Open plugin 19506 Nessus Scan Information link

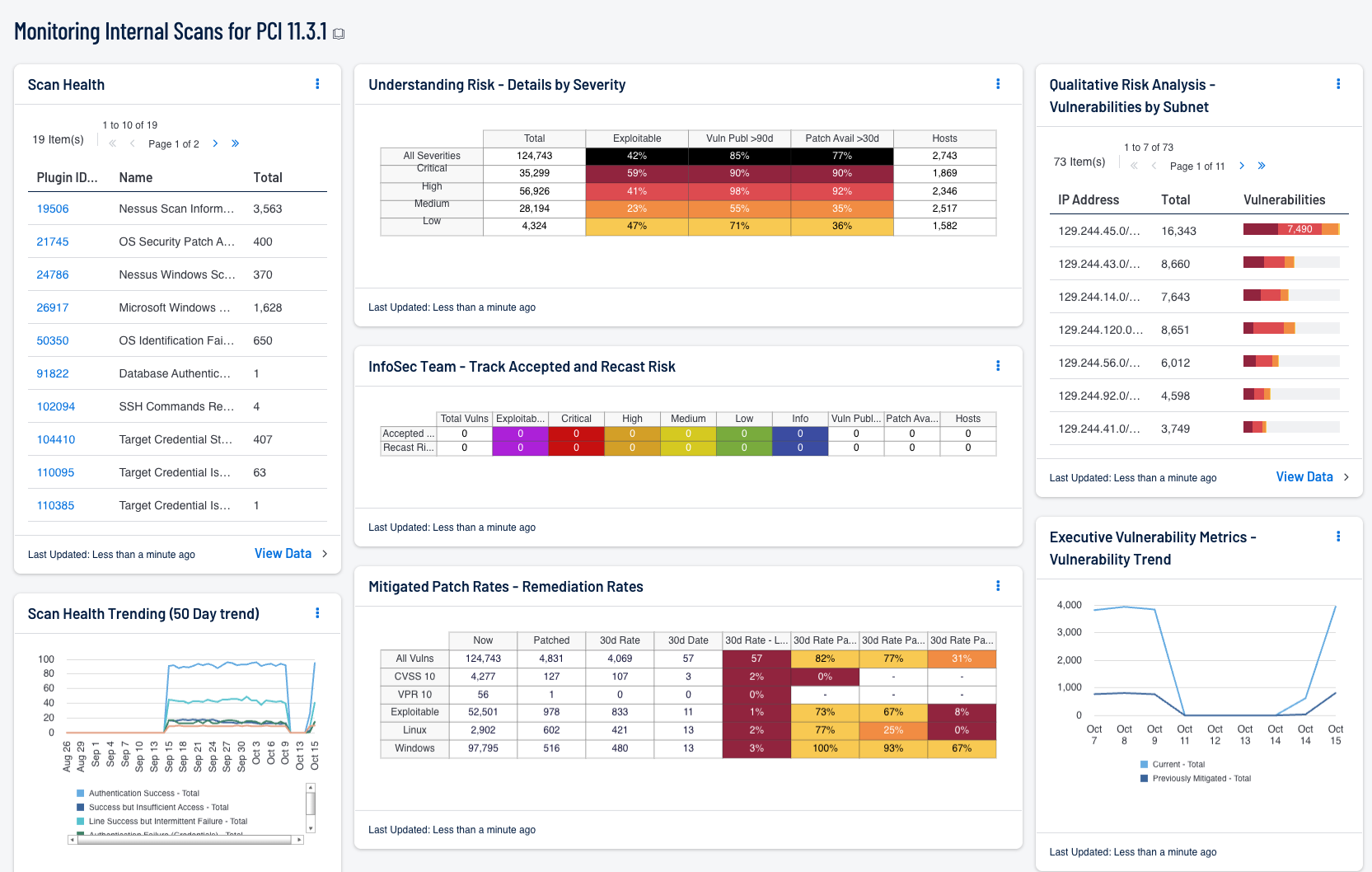[52, 209]
